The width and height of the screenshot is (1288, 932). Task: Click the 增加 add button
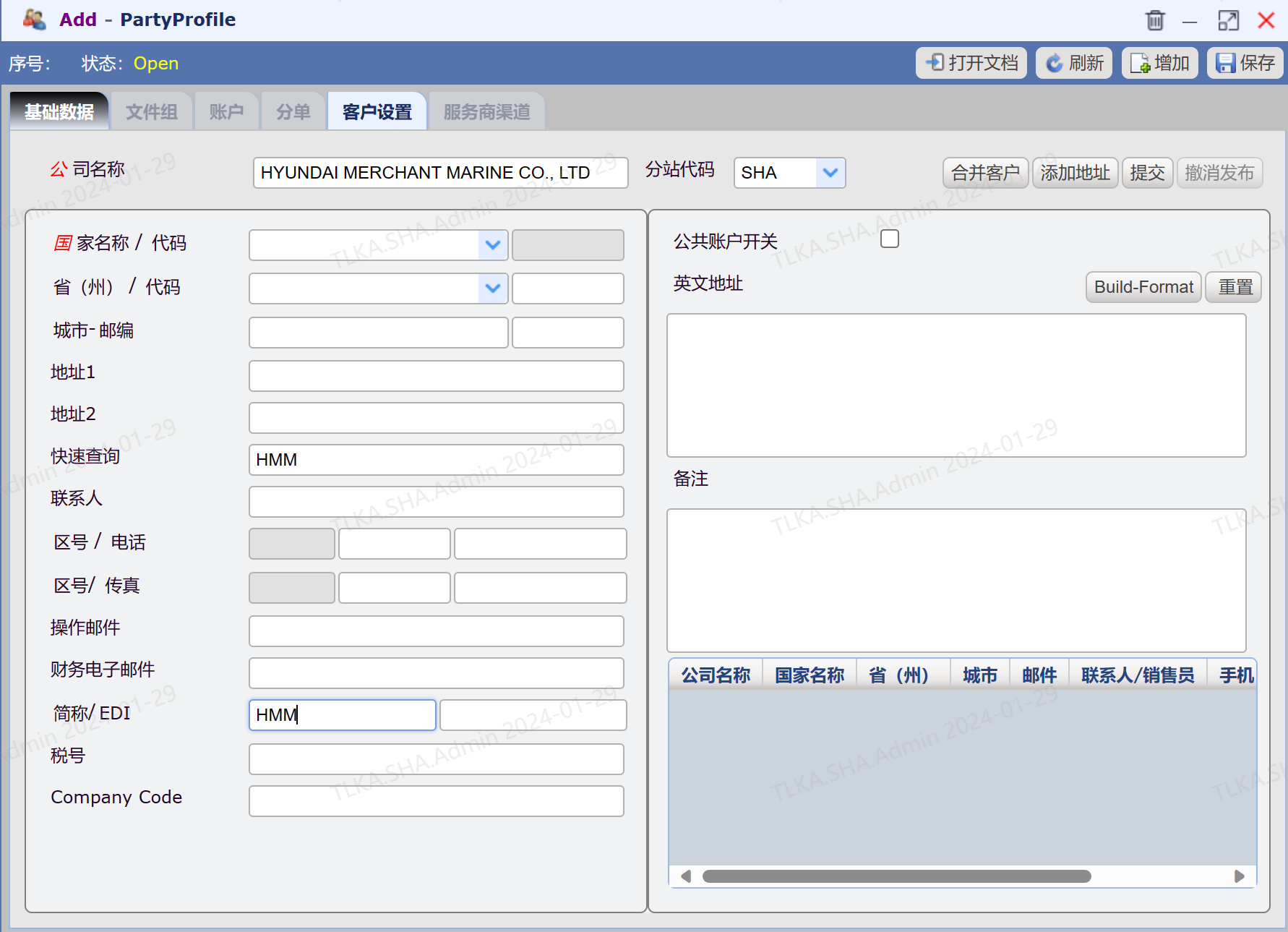tap(1160, 63)
